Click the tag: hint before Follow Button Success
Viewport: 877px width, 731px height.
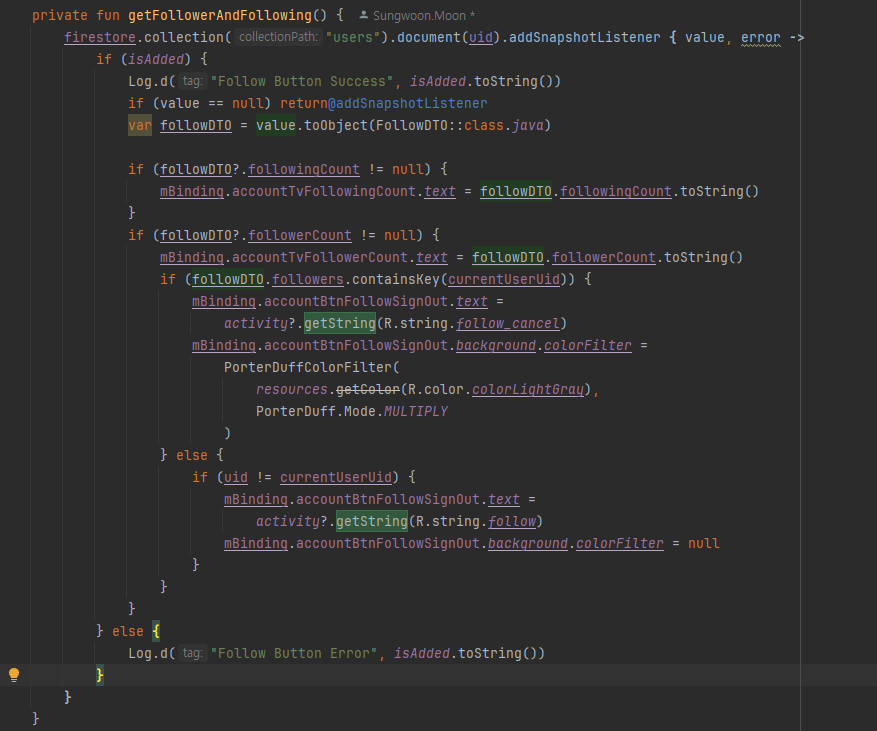pos(192,81)
